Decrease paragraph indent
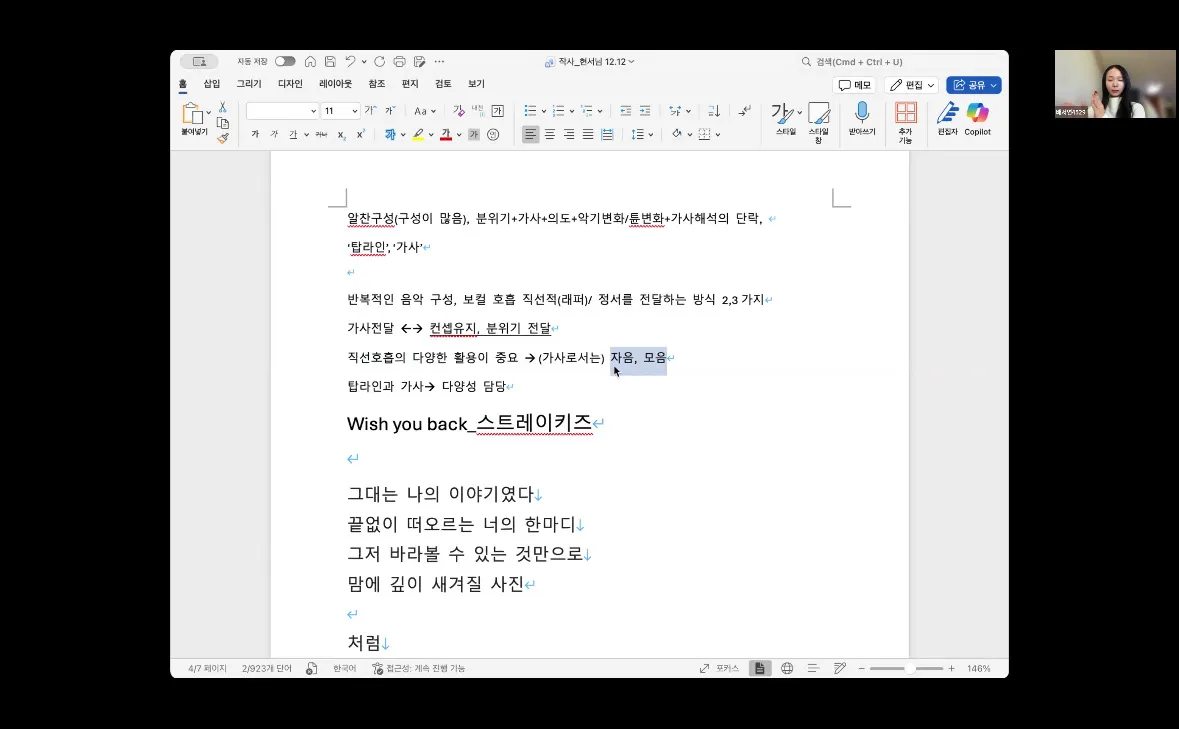The height and width of the screenshot is (729, 1179). pyautogui.click(x=626, y=111)
